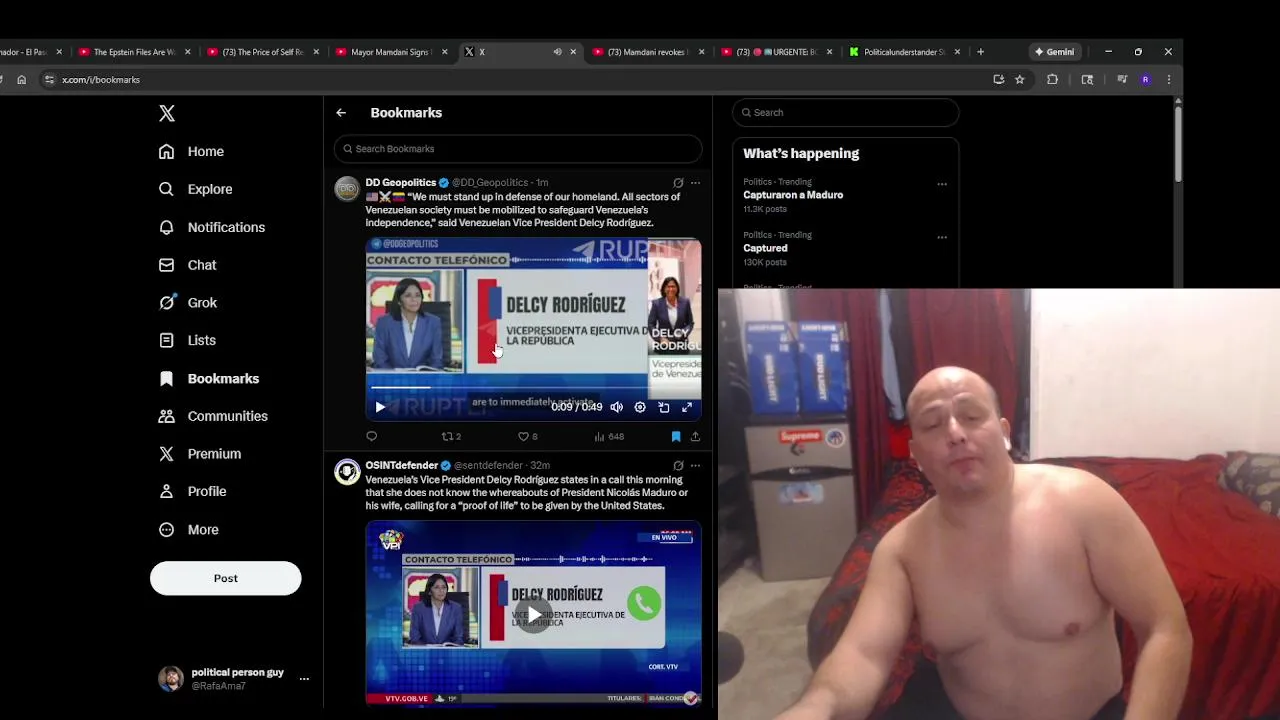Like the DD Geopolitics post
Image resolution: width=1280 pixels, height=720 pixels.
coord(527,436)
